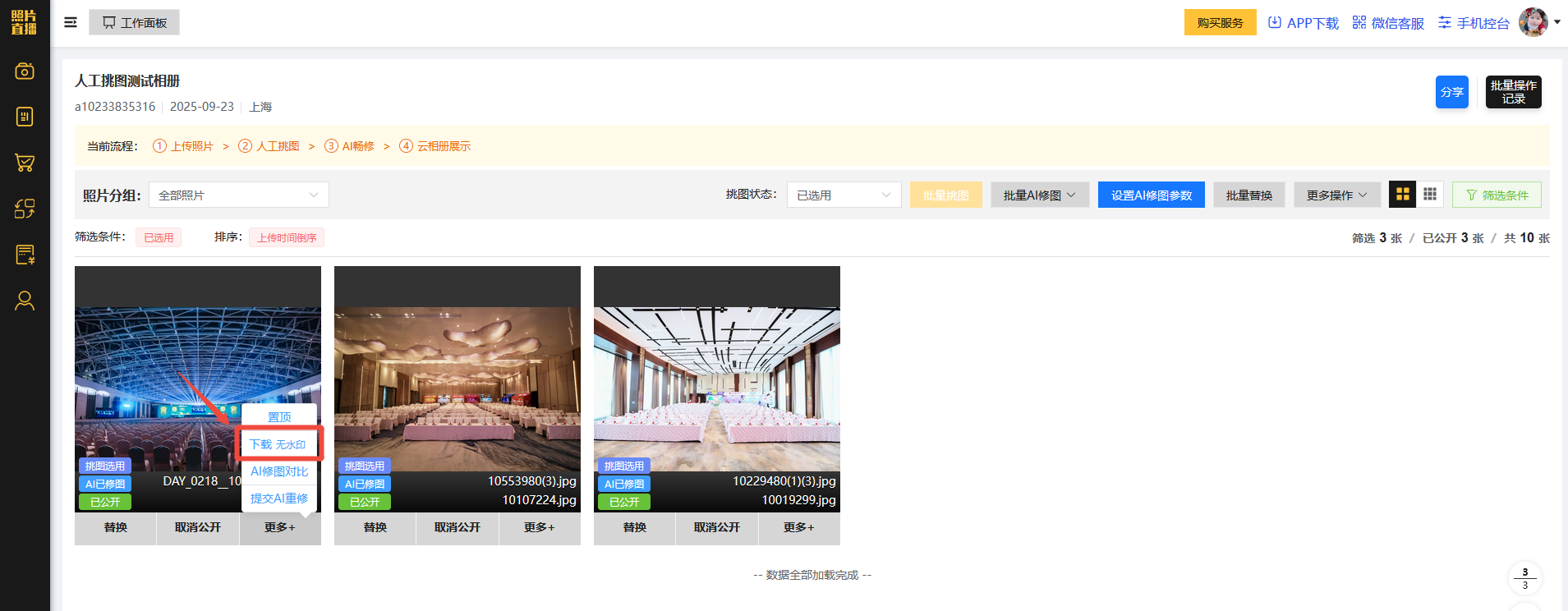Switch to large grid view

tap(1403, 195)
